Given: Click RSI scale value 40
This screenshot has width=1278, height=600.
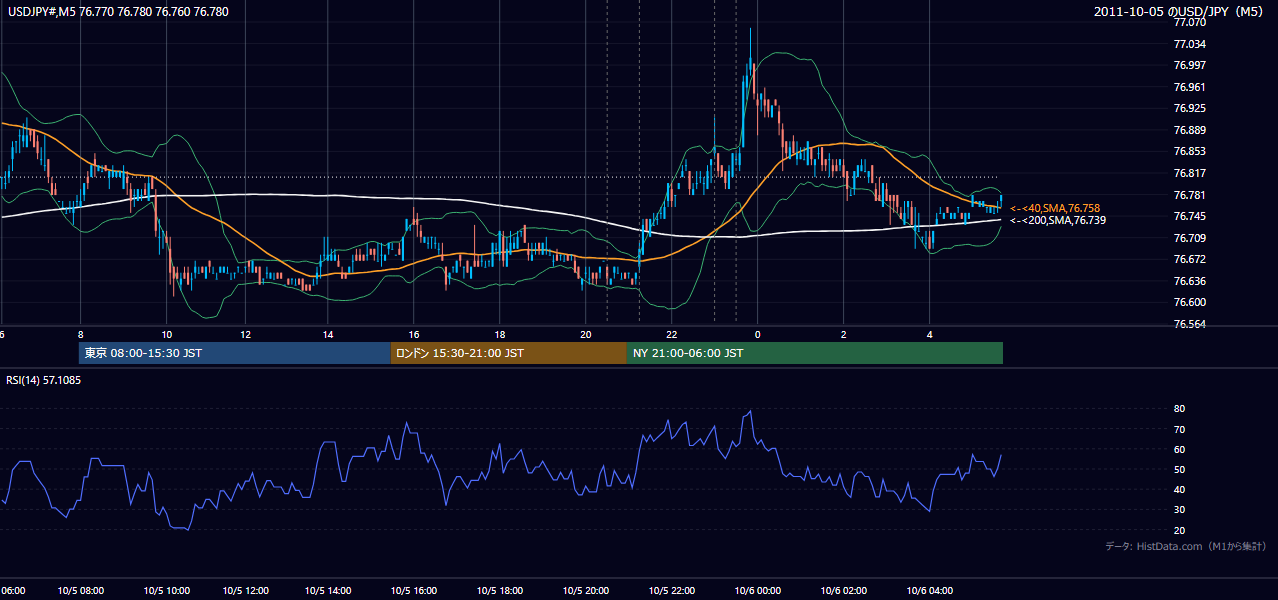Looking at the screenshot, I should (x=1180, y=489).
